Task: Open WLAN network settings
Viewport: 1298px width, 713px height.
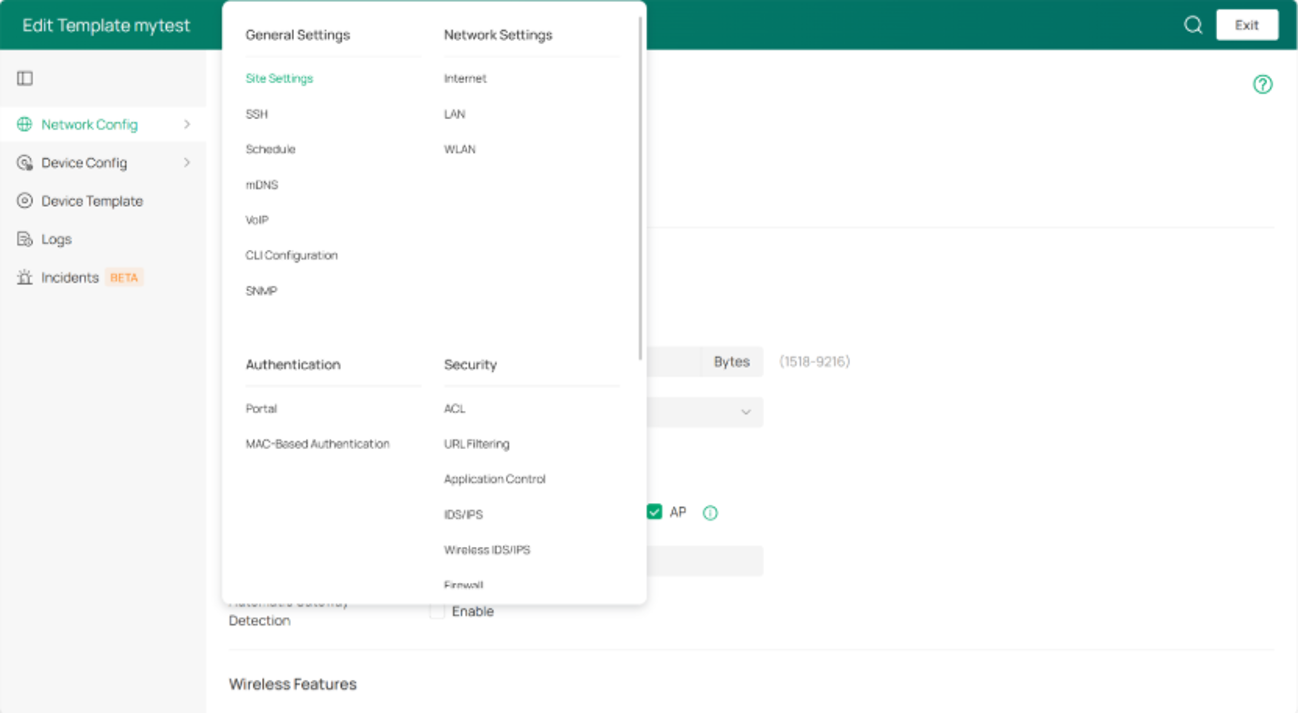Action: (460, 149)
